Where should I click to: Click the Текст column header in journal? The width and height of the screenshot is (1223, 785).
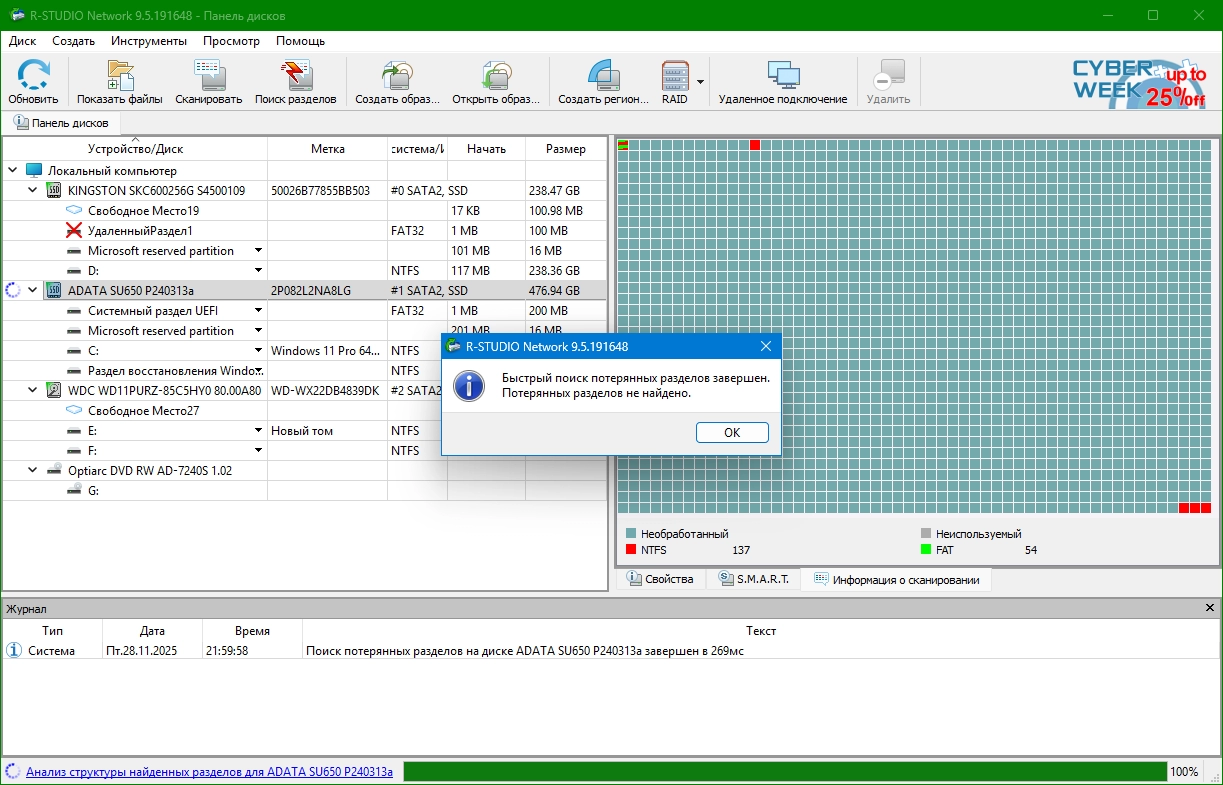click(x=761, y=631)
